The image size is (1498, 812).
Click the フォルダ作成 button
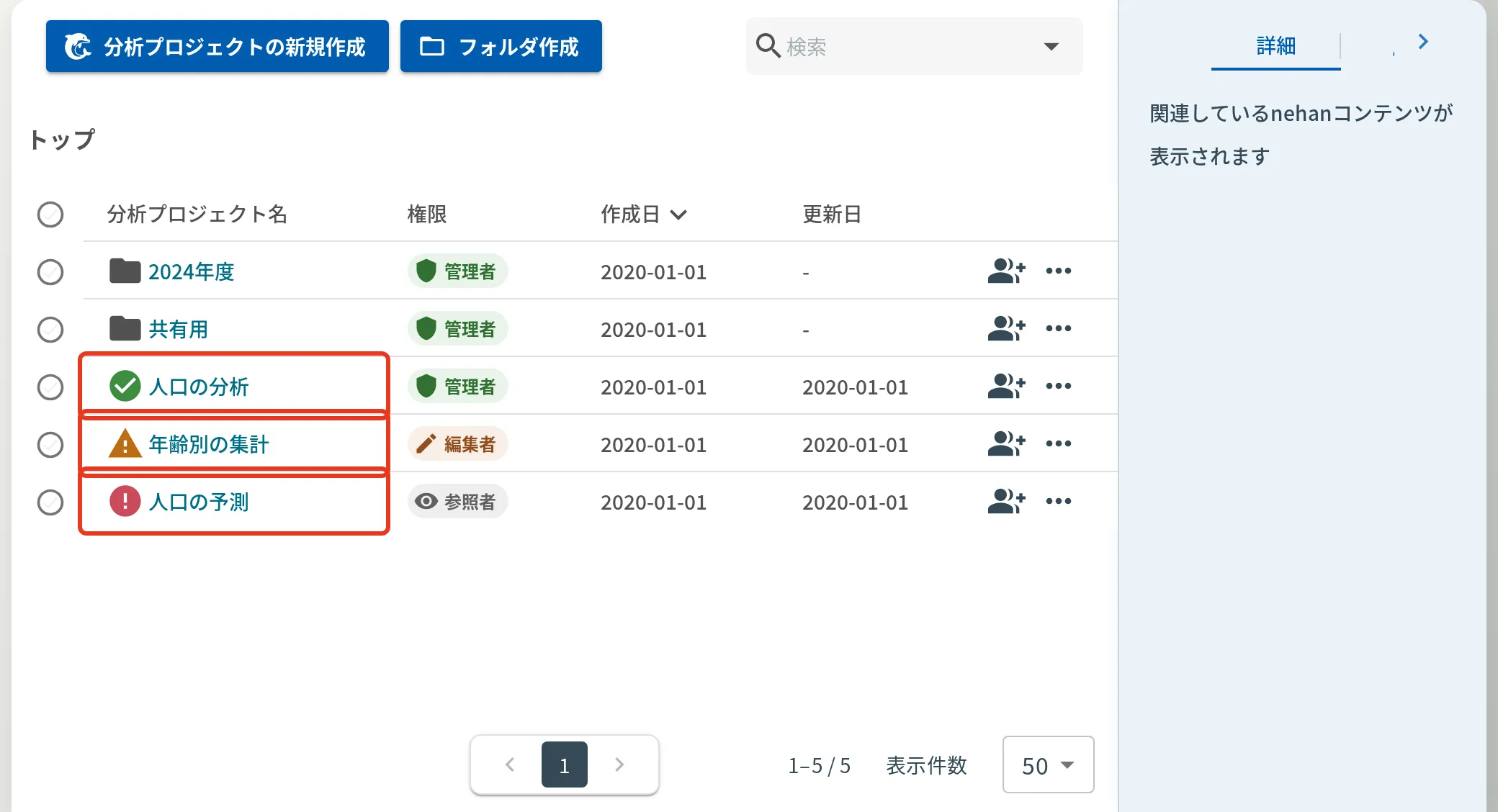coord(501,46)
